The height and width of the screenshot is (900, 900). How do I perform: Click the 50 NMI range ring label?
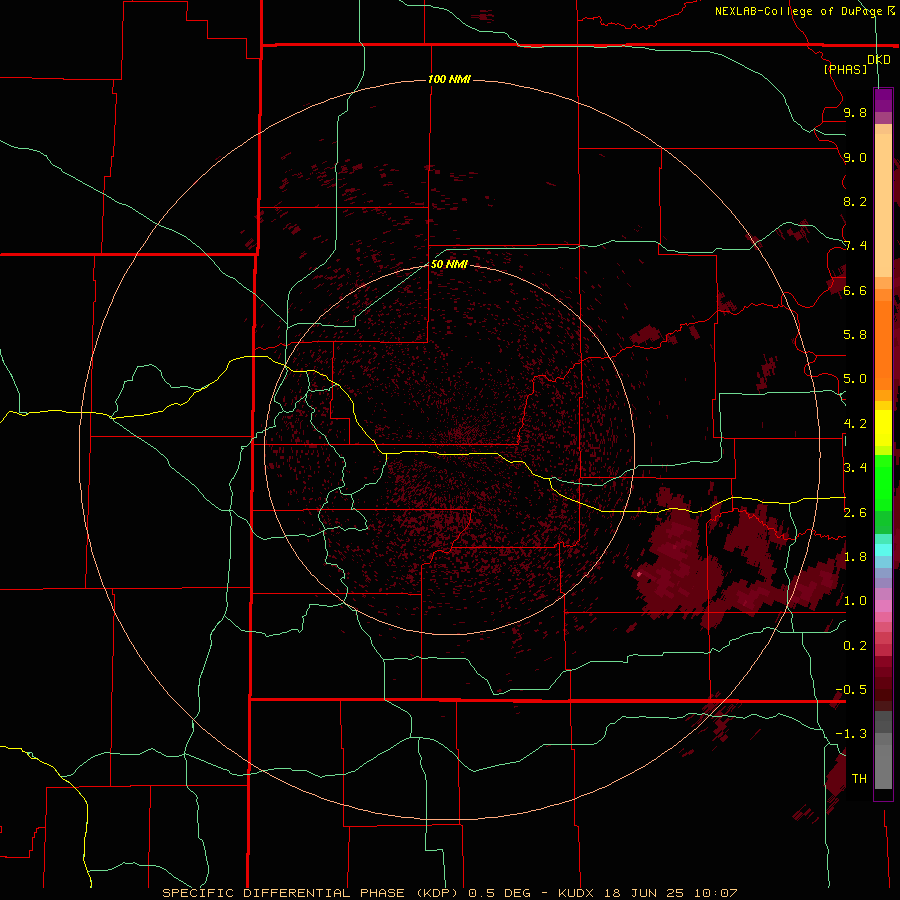449,264
